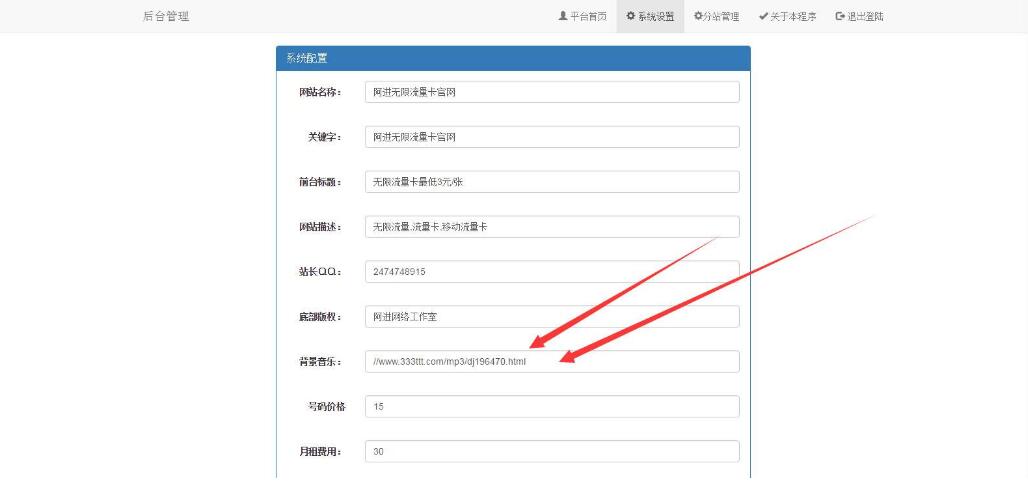This screenshot has height=501, width=1028.
Task: Click the 网站名称 label
Action: [320, 92]
